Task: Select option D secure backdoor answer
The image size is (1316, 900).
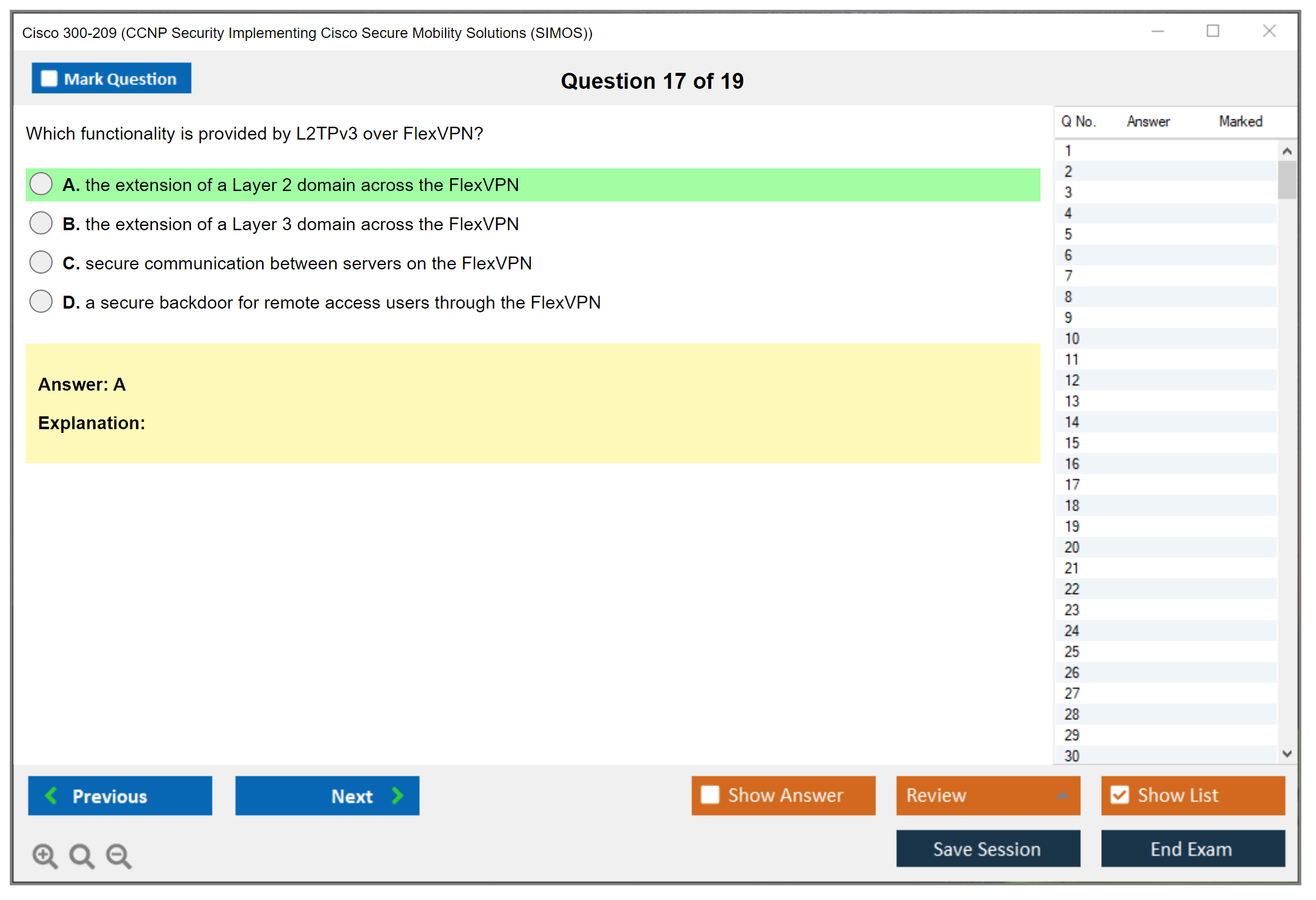Action: 41,302
